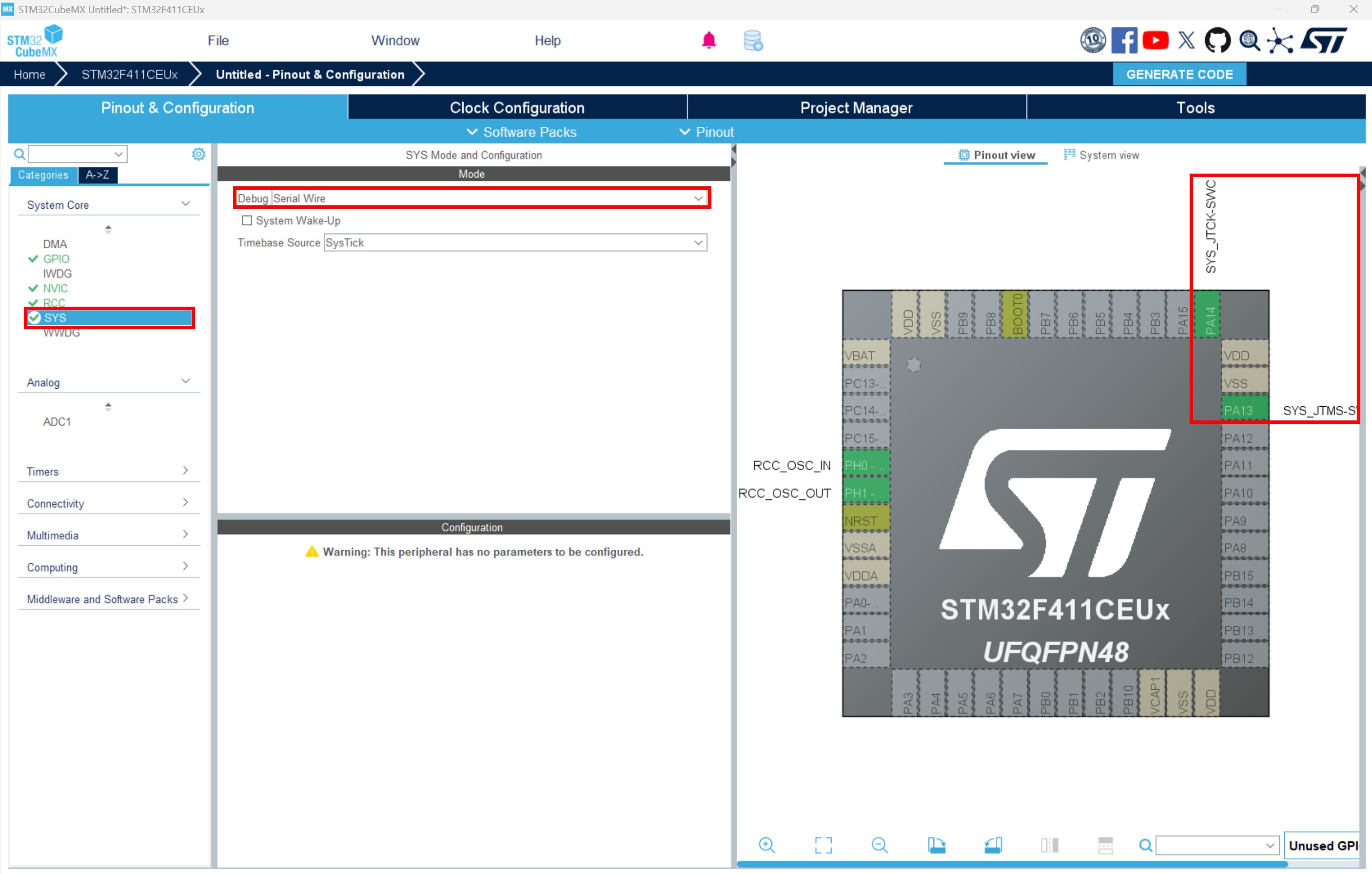The image size is (1372, 874).
Task: Open the notifications bell
Action: click(709, 40)
